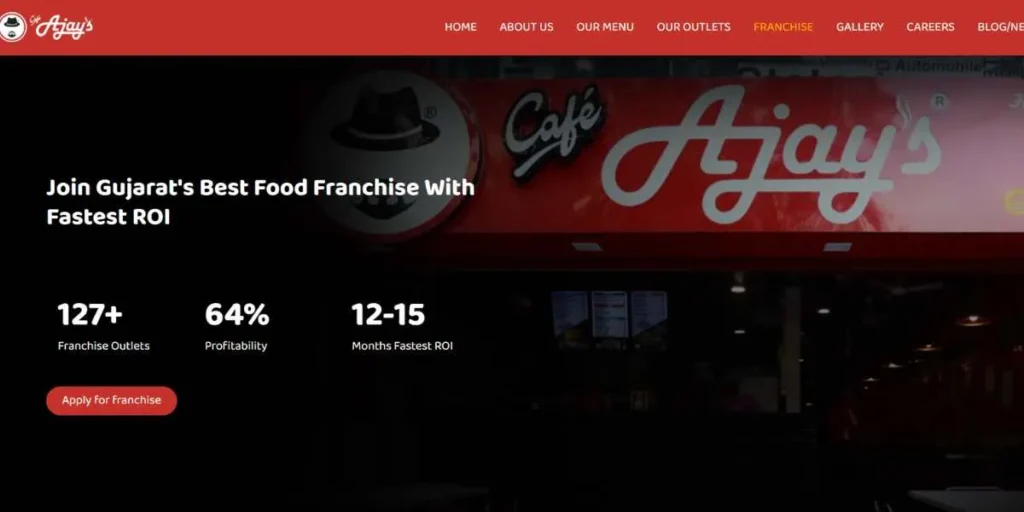The image size is (1024, 512).
Task: Click the 12-15 months figure
Action: point(389,314)
